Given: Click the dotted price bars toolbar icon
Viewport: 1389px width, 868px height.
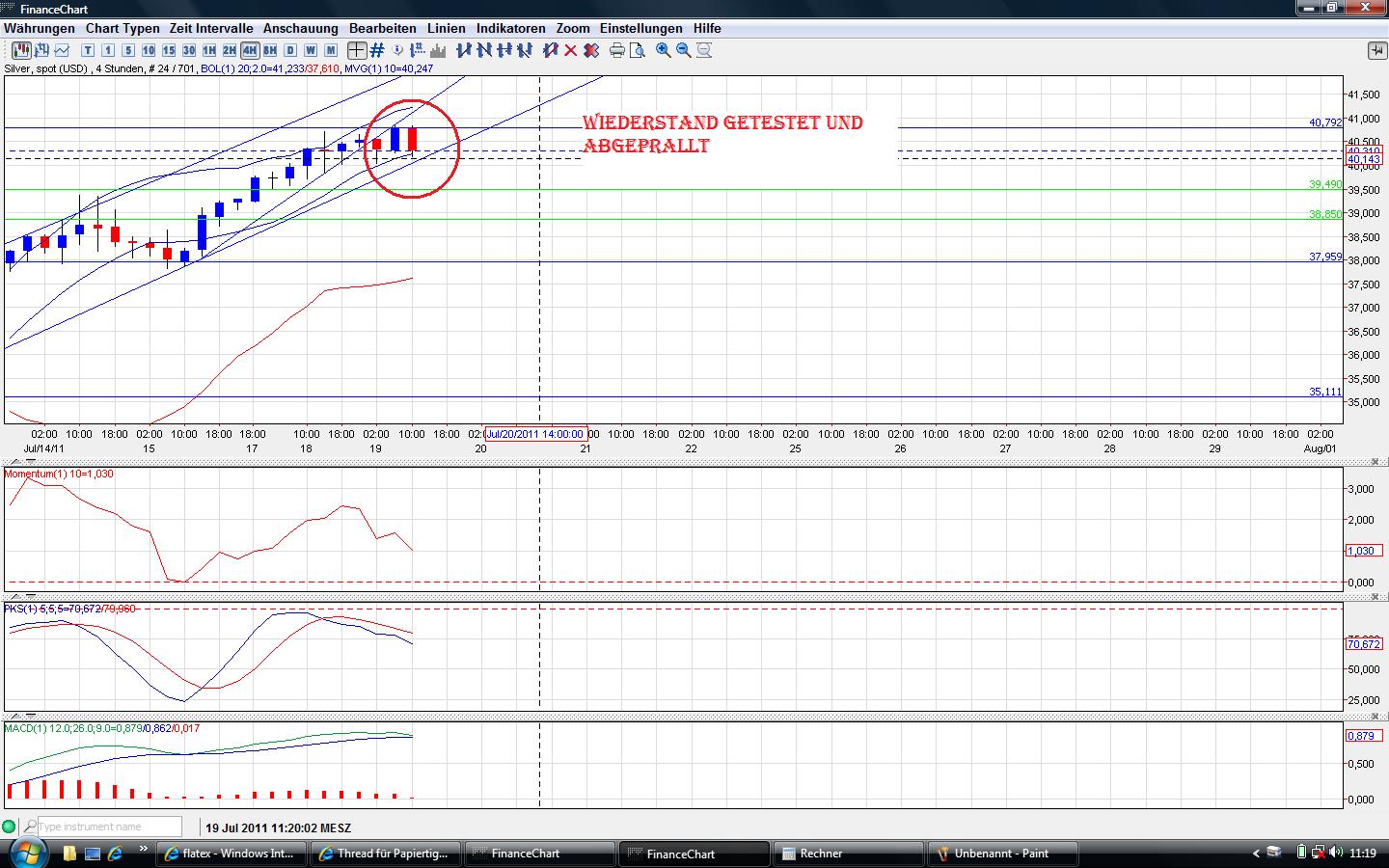Looking at the screenshot, I should pos(419,50).
